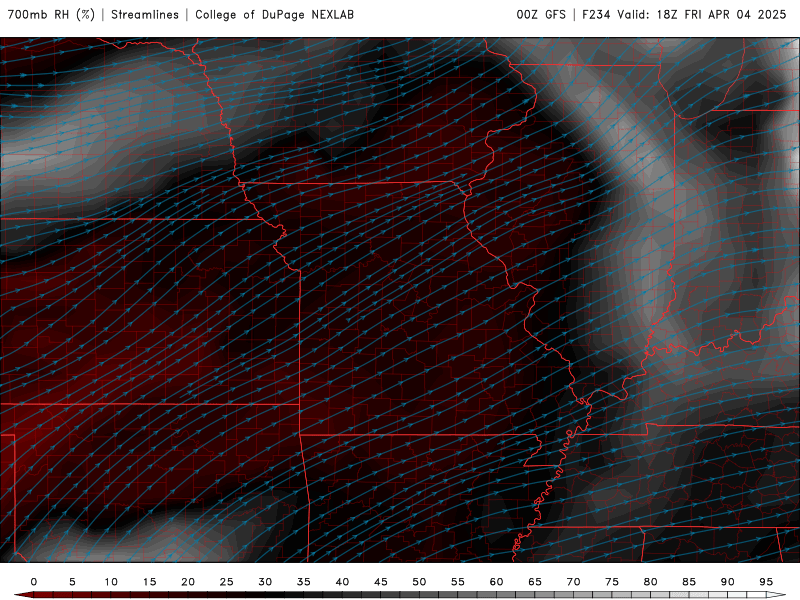Click the gray colorbar segment below label 65
The image size is (800, 600).
544,595
